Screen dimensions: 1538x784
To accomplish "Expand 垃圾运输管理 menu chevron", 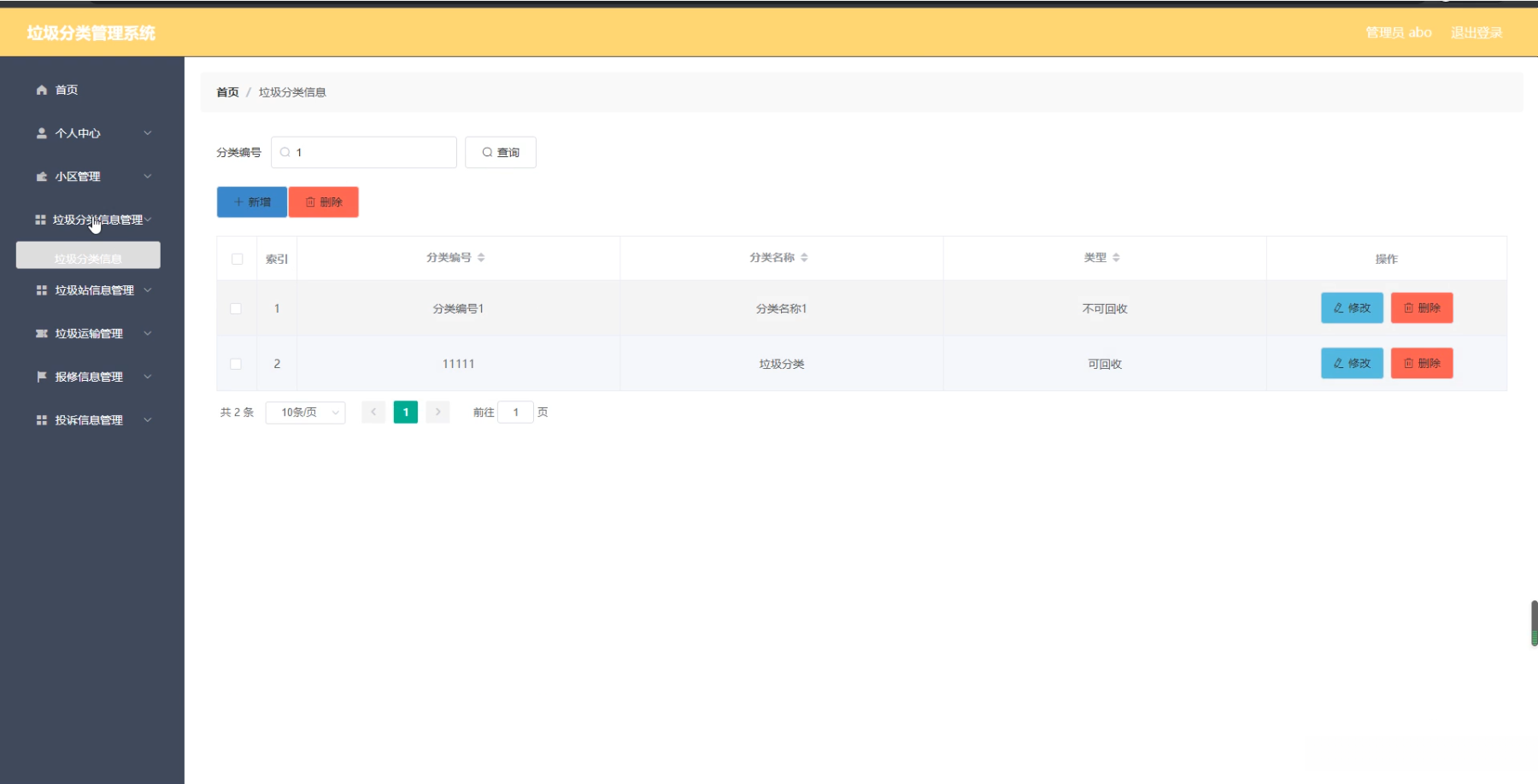I will pos(148,334).
